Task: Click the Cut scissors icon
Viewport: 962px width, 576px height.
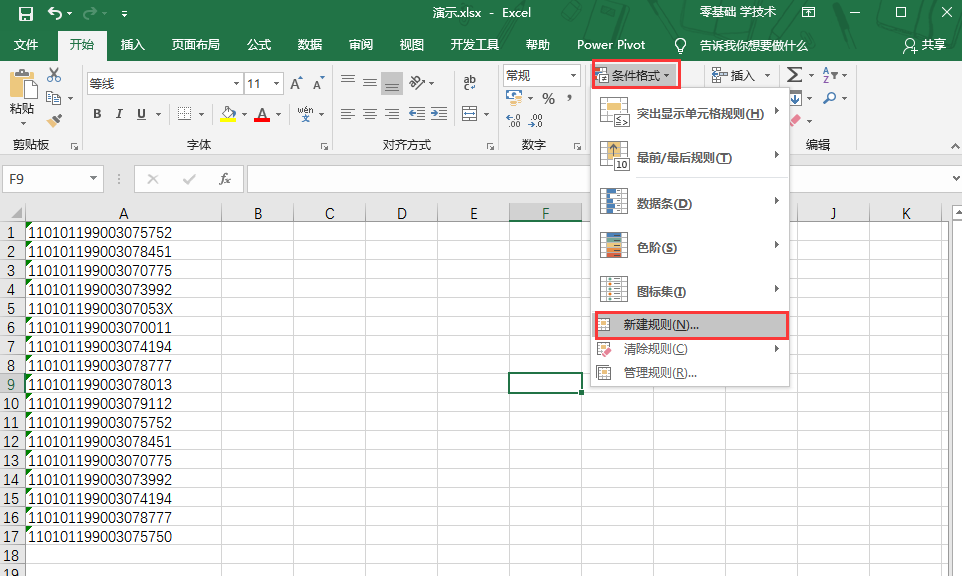Action: pos(54,75)
